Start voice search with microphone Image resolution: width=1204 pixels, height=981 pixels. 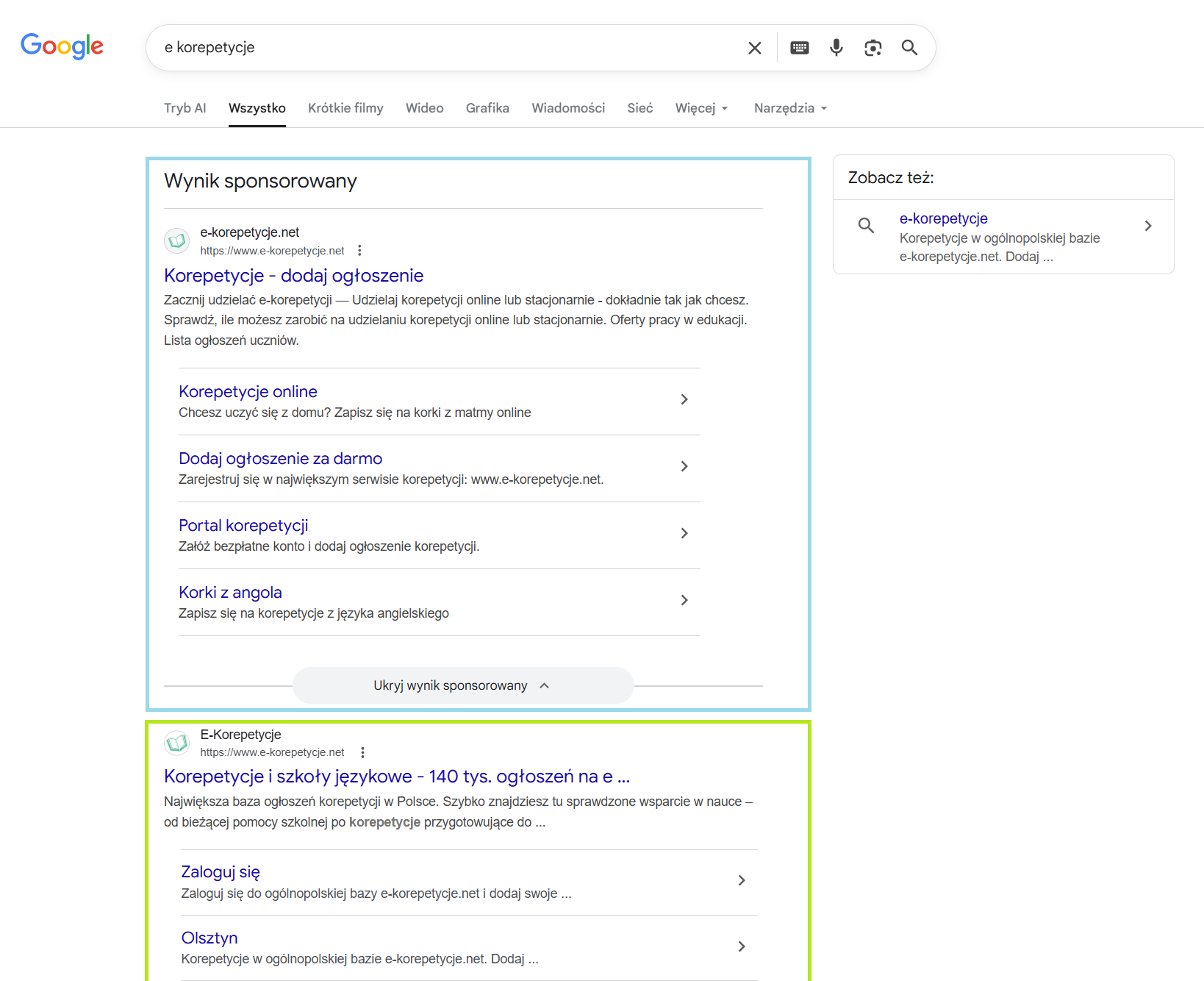coord(836,48)
